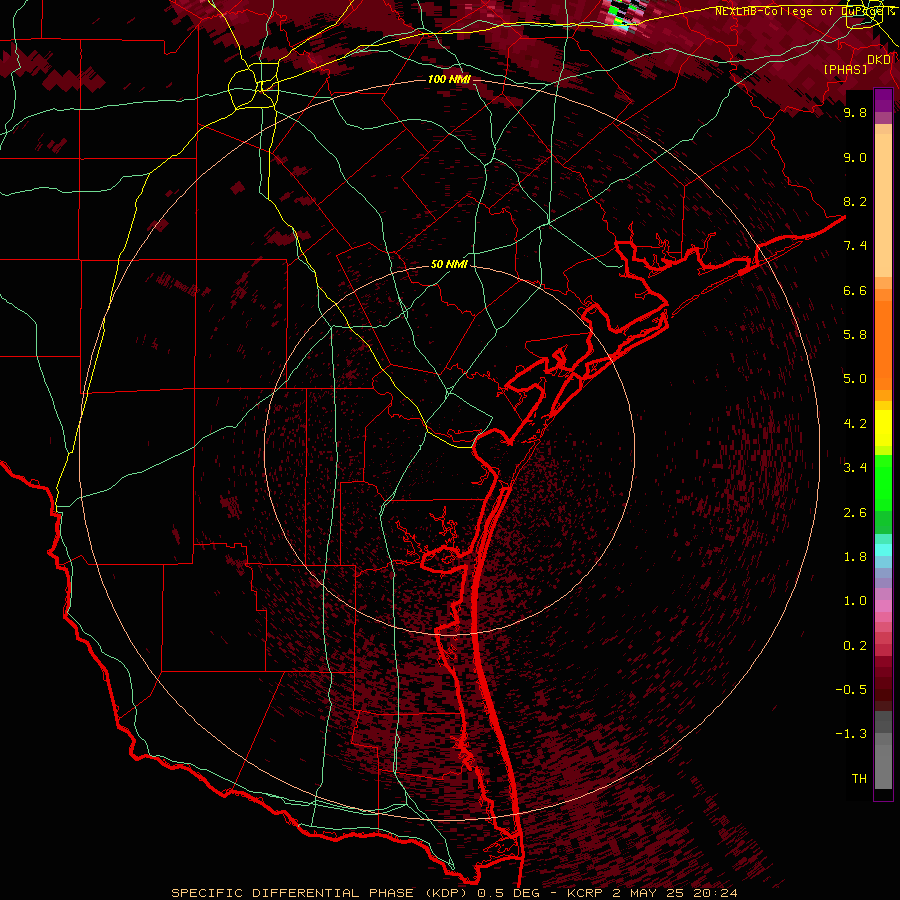Click the "-0.5" value on the scale
This screenshot has width=900, height=900.
(x=851, y=690)
